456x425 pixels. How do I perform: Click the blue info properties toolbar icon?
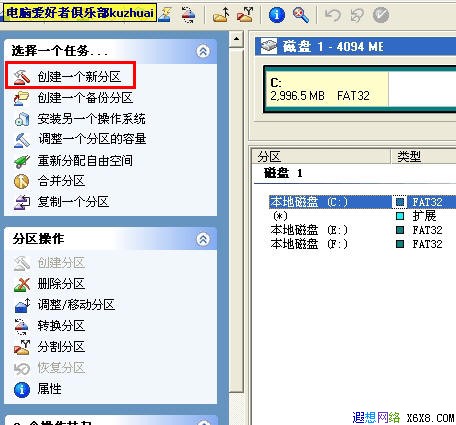point(277,15)
